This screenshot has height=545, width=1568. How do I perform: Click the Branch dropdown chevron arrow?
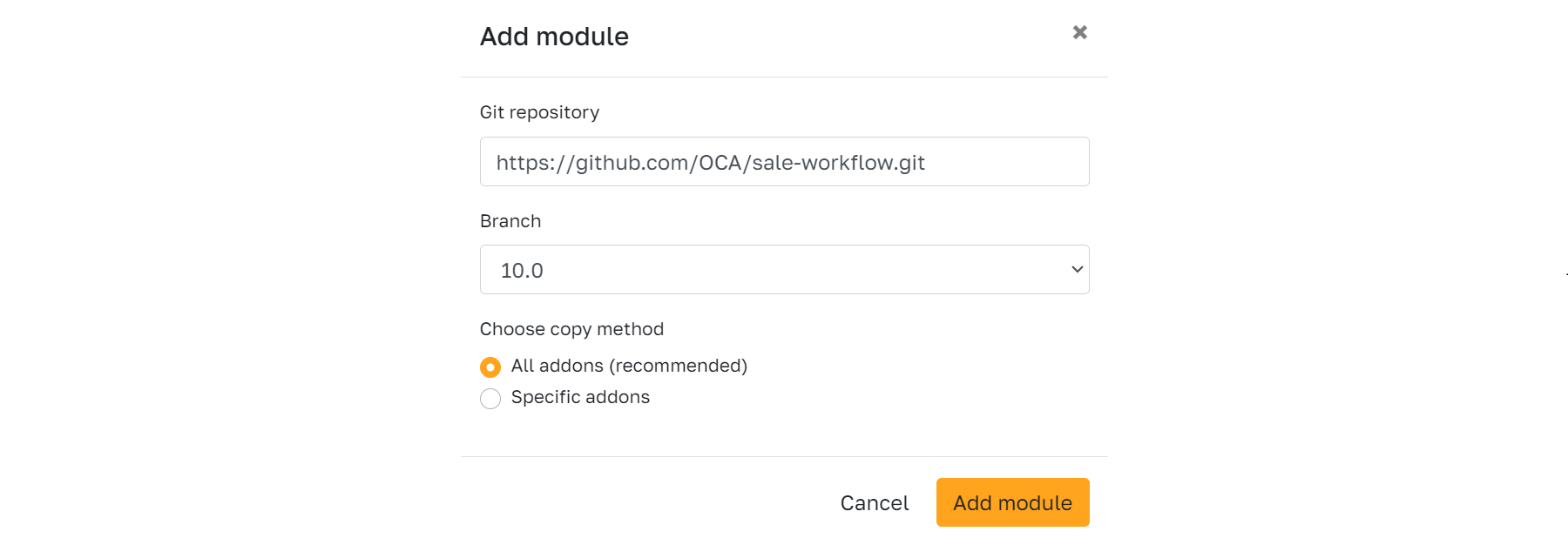(x=1077, y=270)
